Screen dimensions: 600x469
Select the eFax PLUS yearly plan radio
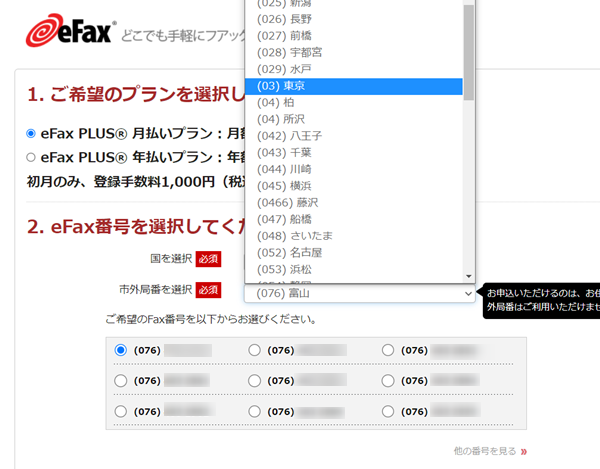(x=31, y=157)
